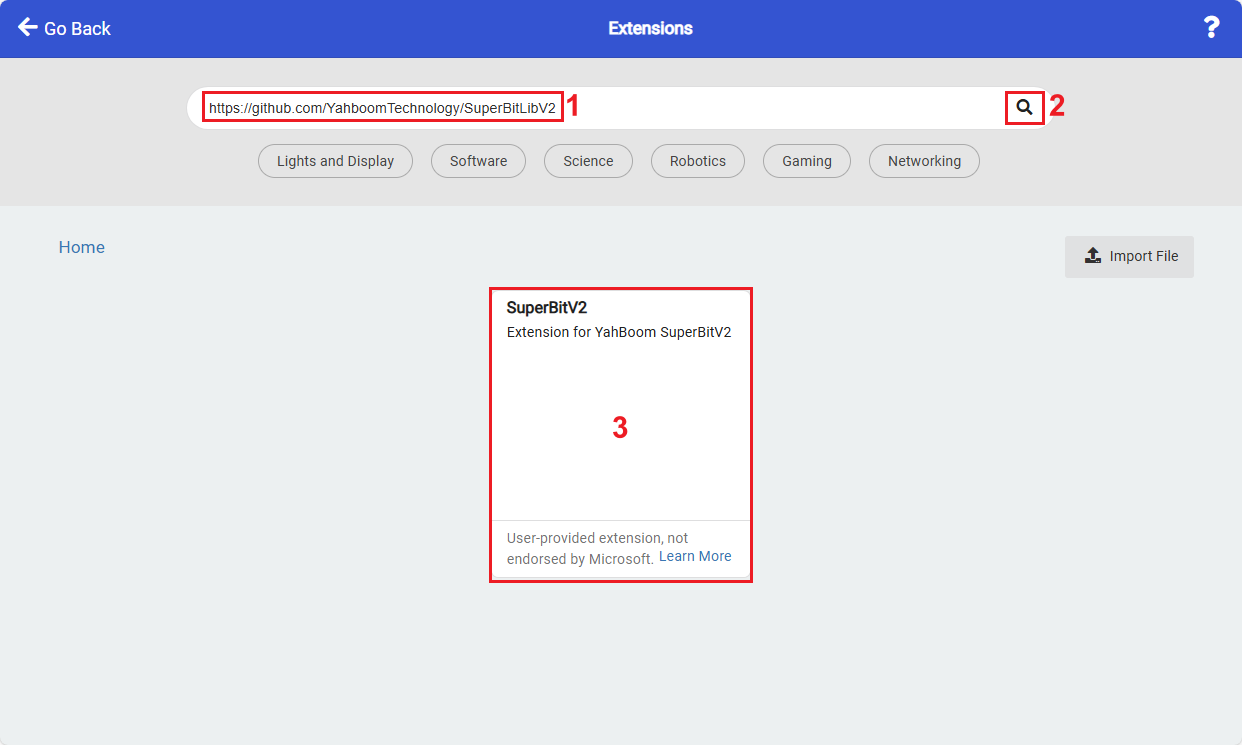Go to the Home breadcrumb link
The height and width of the screenshot is (745, 1242).
click(82, 247)
